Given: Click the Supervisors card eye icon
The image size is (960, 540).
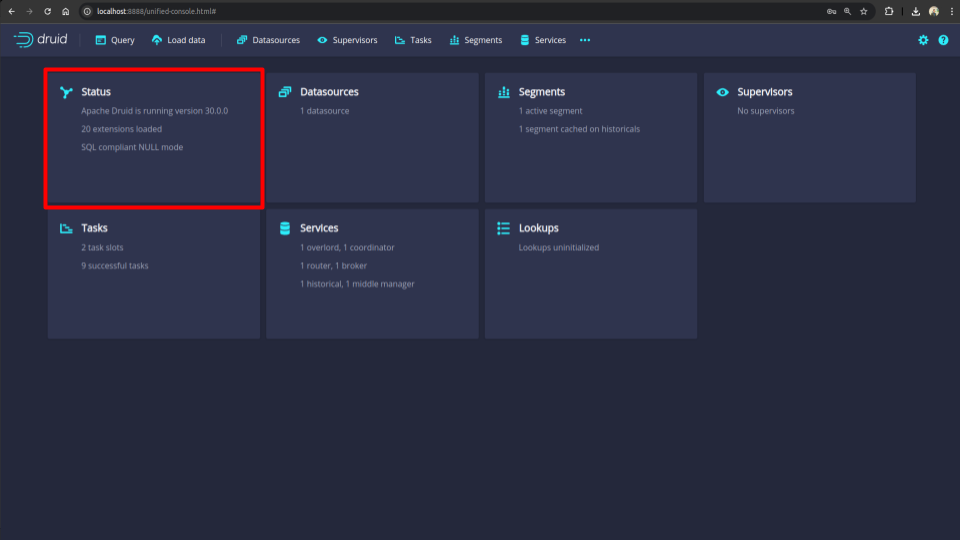Looking at the screenshot, I should 723,92.
